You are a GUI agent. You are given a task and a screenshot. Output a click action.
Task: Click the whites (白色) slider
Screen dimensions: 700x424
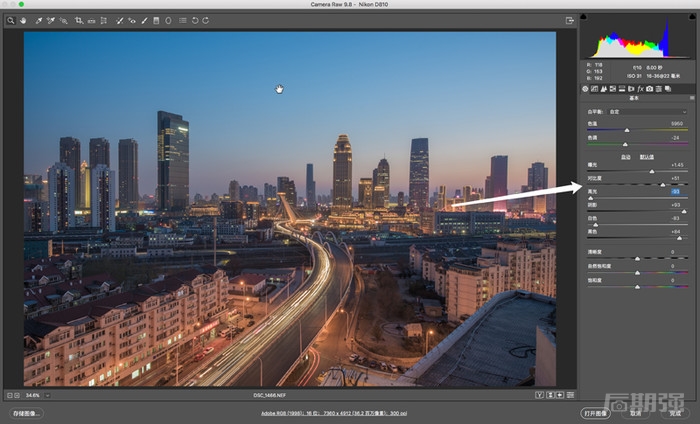637,224
